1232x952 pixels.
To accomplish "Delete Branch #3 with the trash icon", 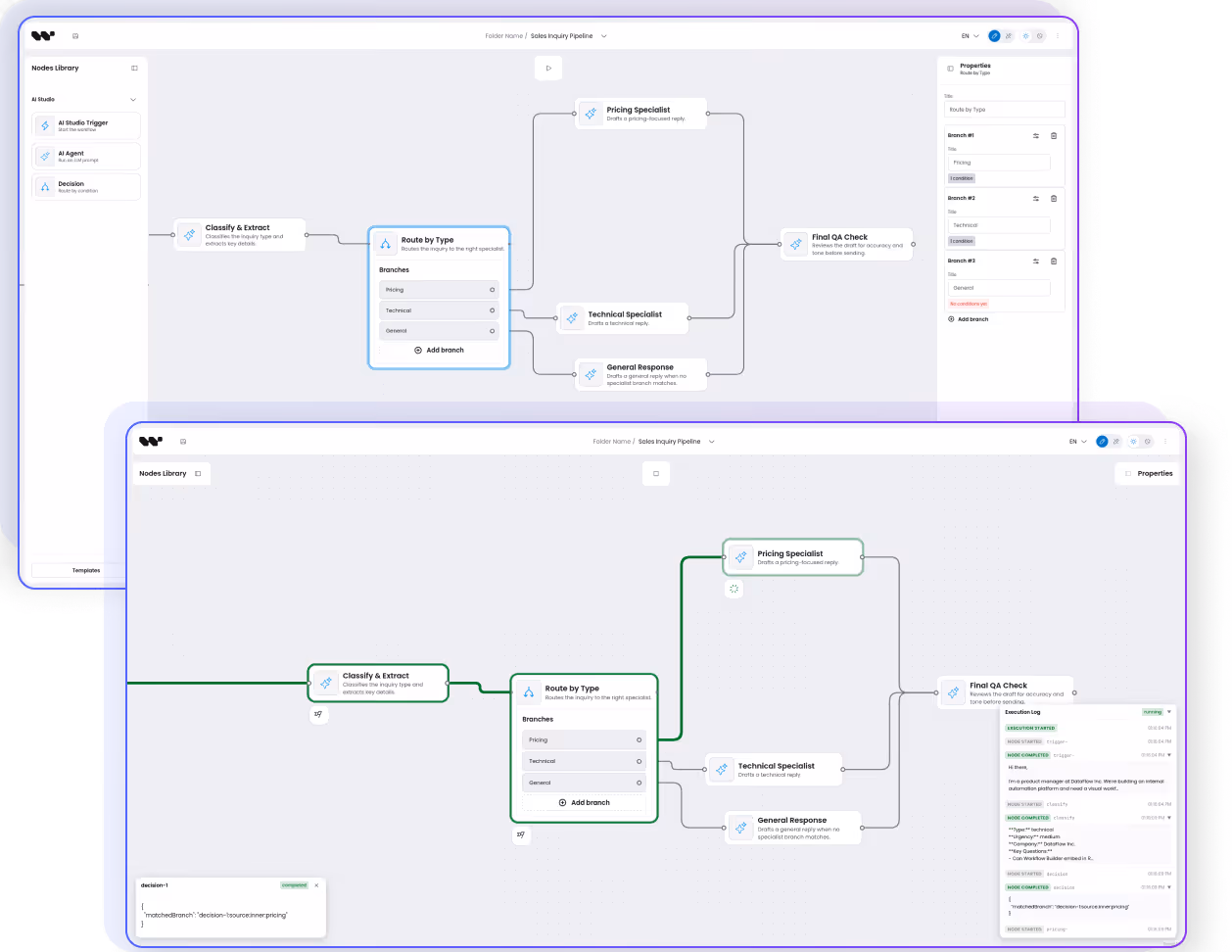I will (x=1054, y=261).
